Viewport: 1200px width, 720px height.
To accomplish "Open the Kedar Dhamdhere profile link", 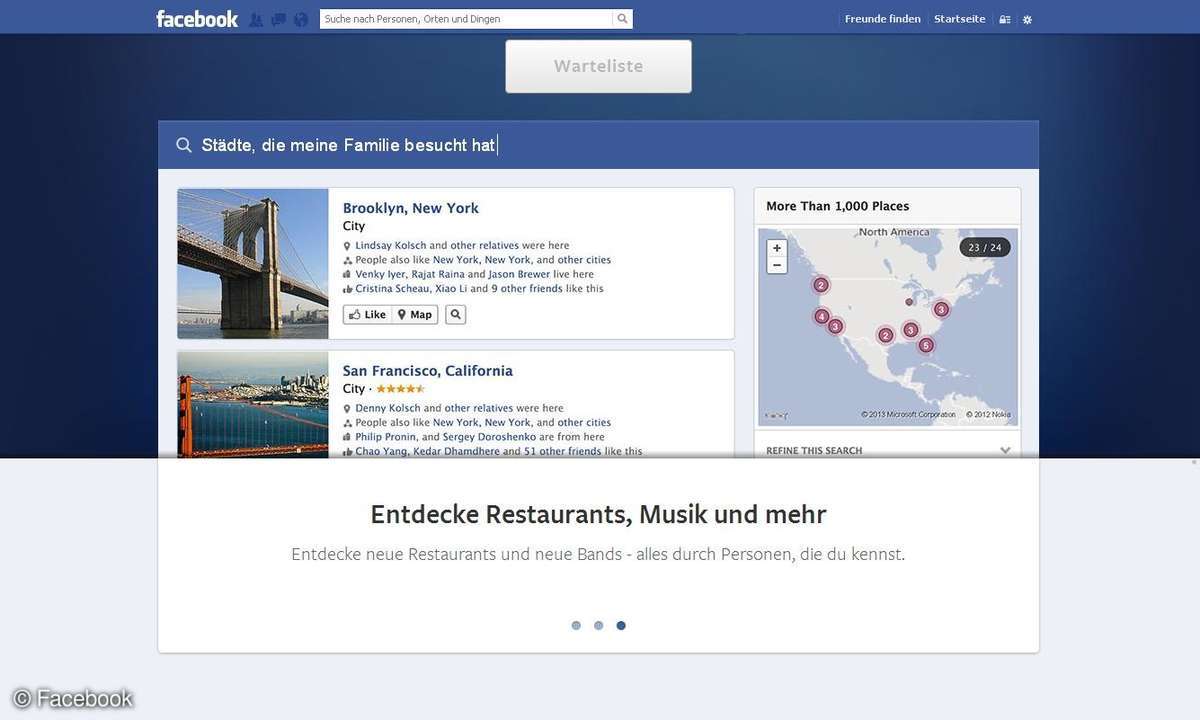I will [456, 451].
